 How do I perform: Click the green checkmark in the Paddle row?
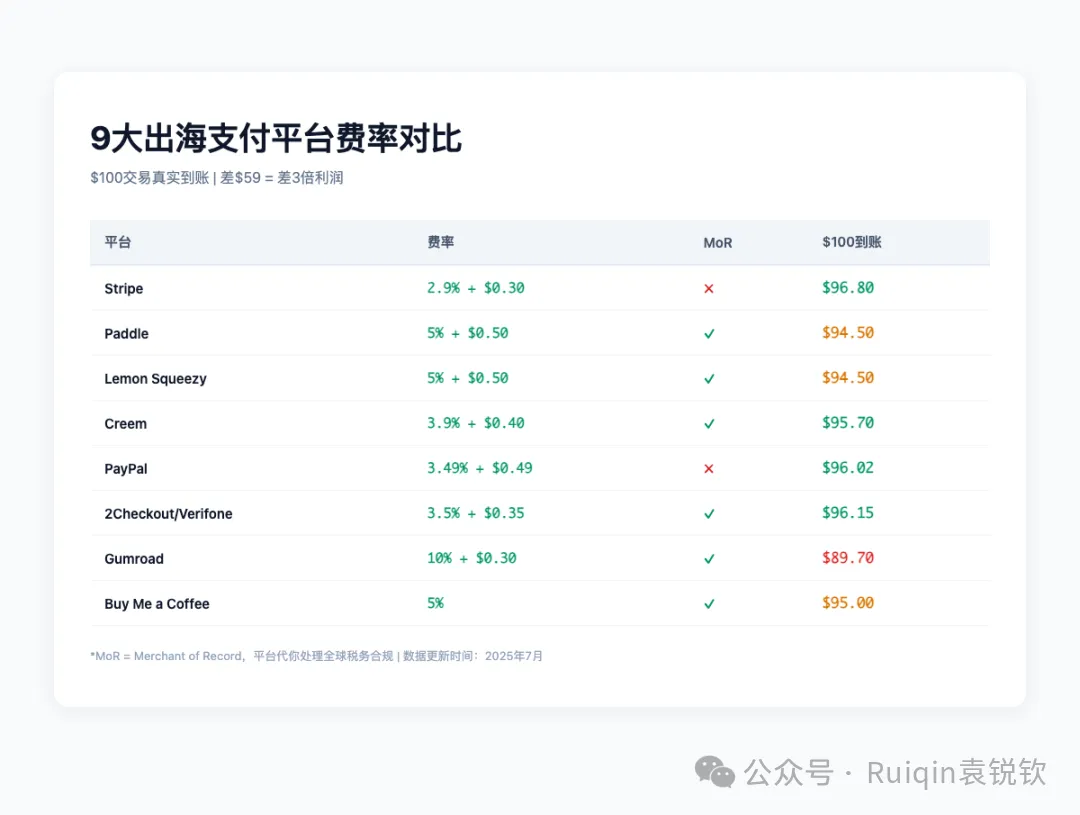click(709, 333)
